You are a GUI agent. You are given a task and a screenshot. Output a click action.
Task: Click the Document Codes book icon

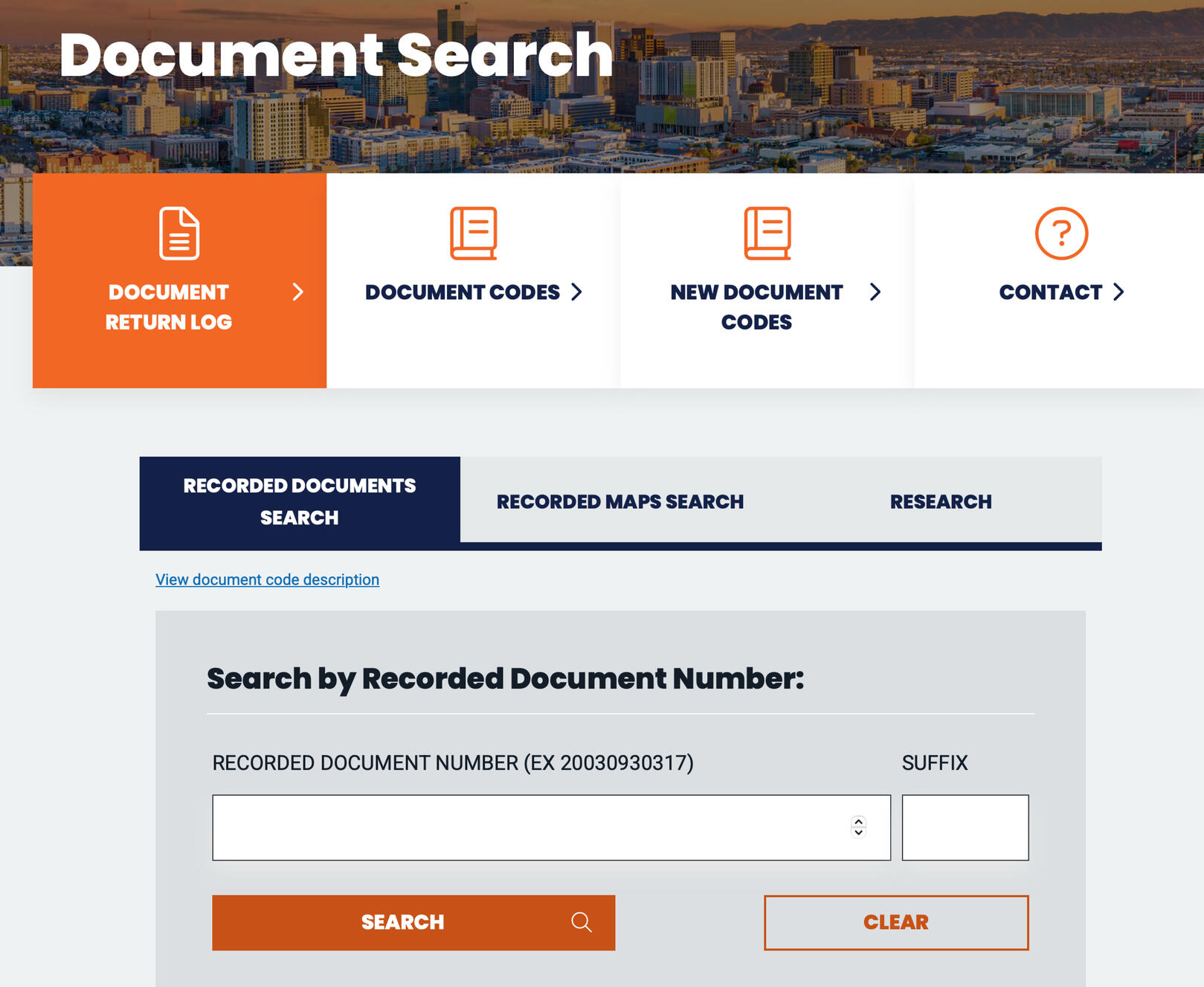[x=473, y=234]
